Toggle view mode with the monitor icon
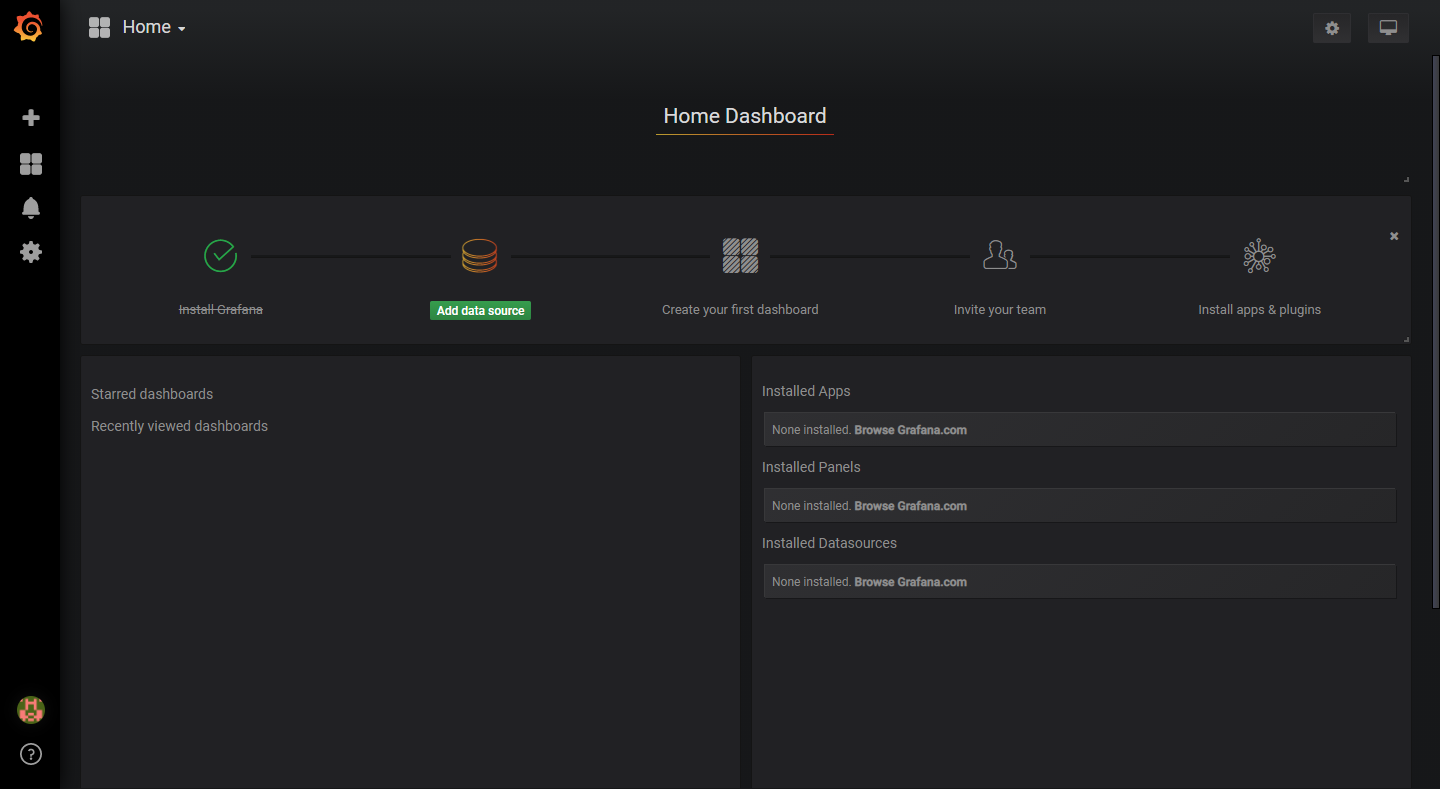 coord(1388,28)
